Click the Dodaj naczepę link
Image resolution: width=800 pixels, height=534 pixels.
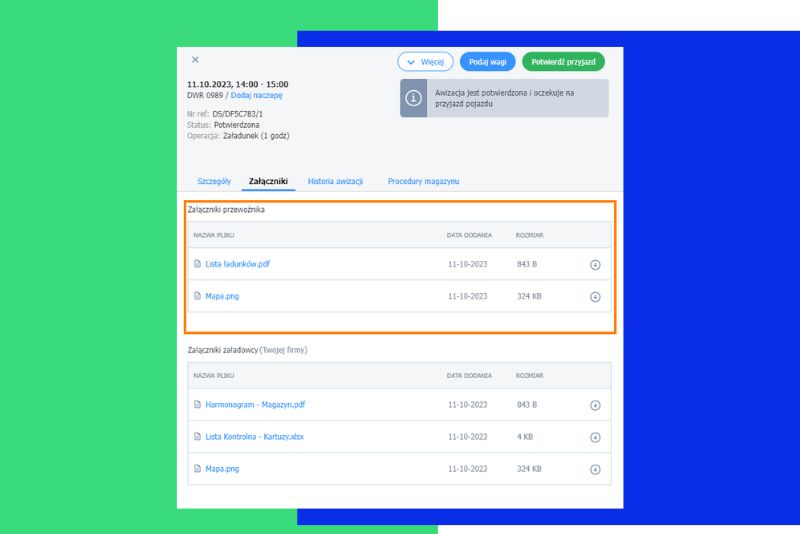point(257,96)
